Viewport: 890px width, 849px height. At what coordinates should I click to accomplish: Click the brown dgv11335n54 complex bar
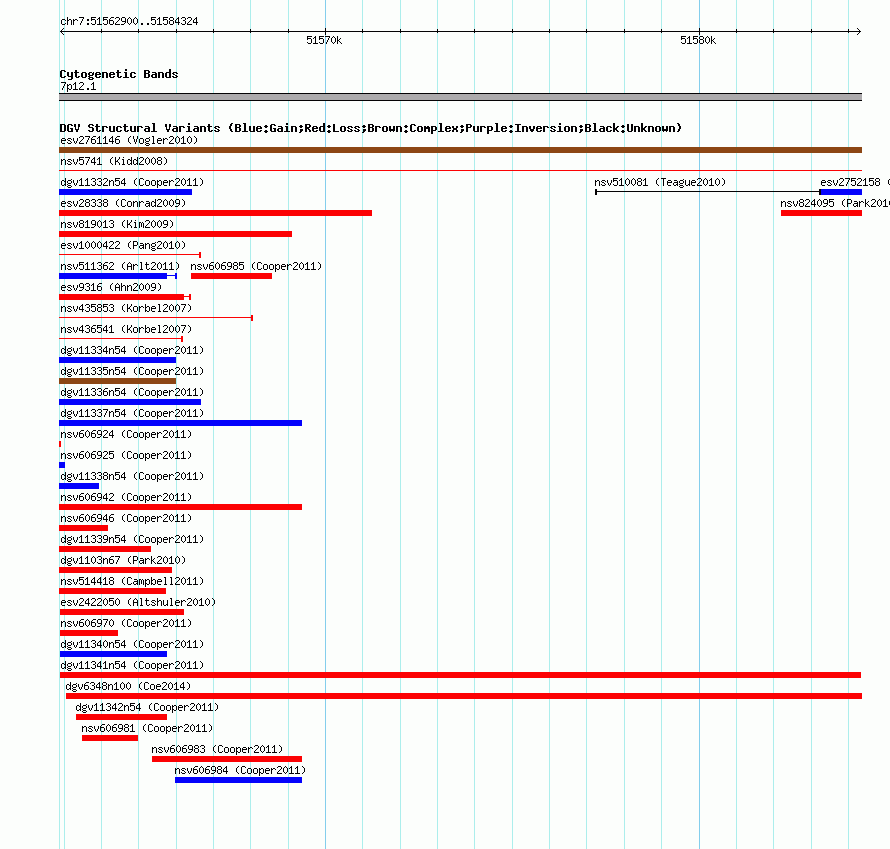click(117, 381)
